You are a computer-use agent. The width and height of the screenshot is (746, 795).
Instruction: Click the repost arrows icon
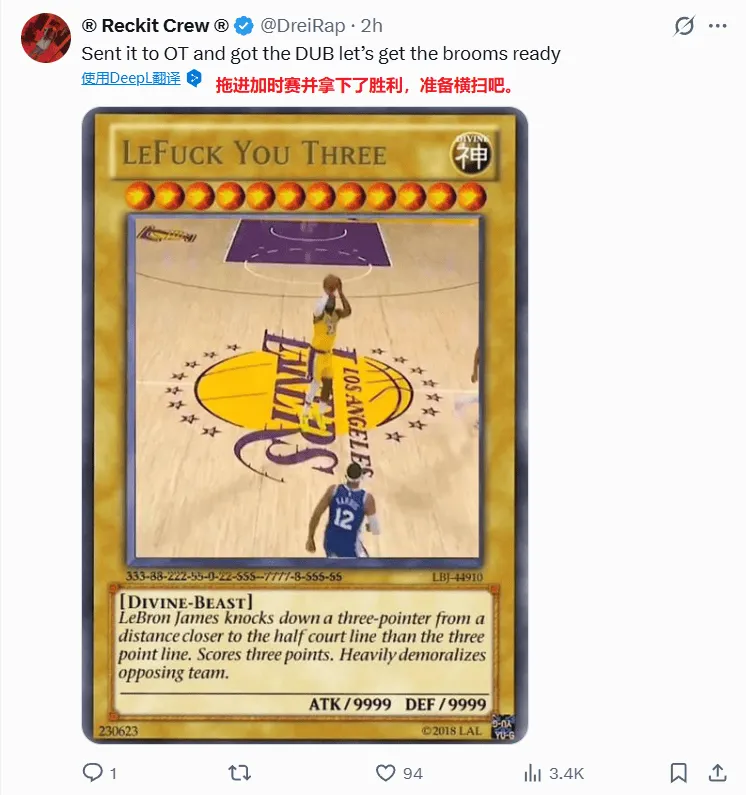[239, 773]
